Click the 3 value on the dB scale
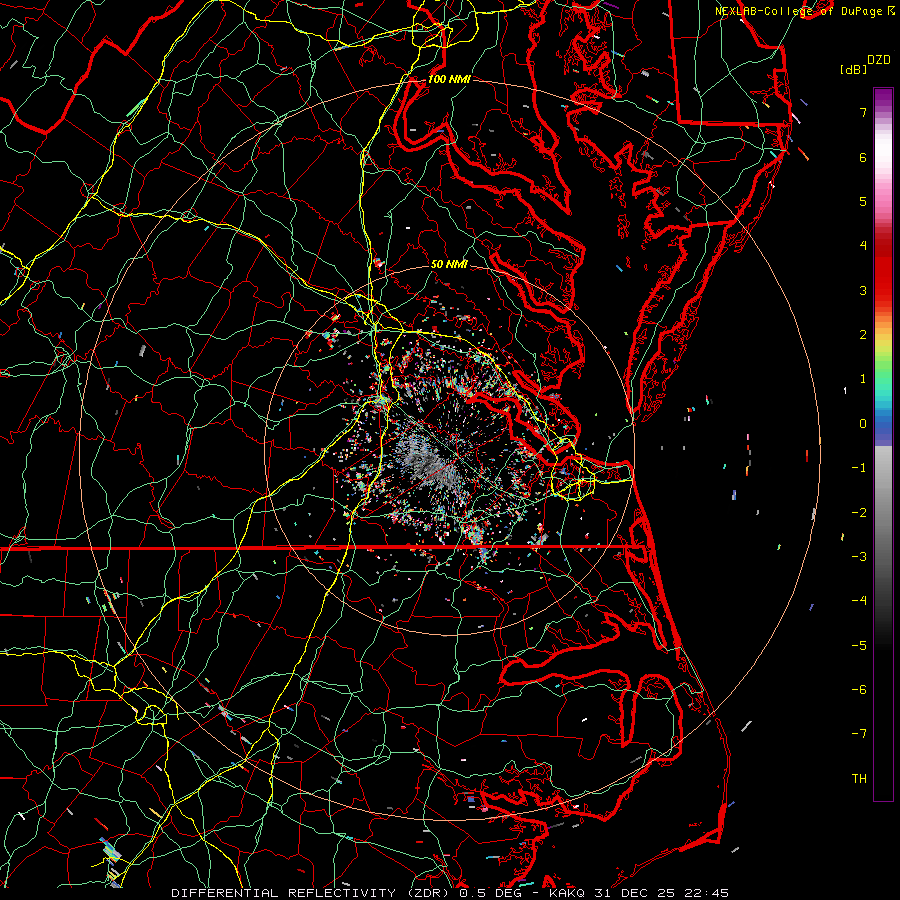 pyautogui.click(x=863, y=290)
